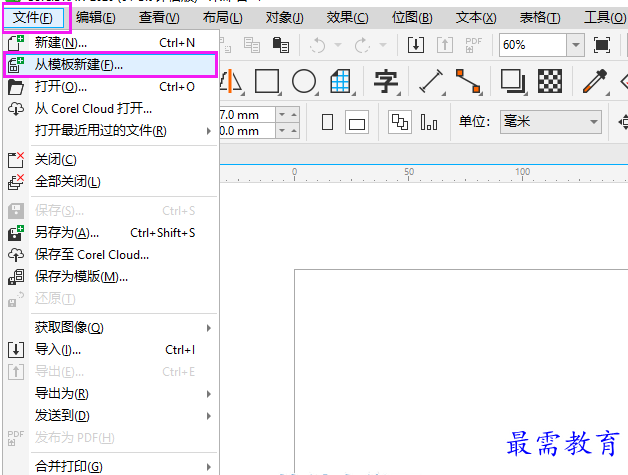Choose 从 Corel Cloud 打开... entry

coord(111,109)
